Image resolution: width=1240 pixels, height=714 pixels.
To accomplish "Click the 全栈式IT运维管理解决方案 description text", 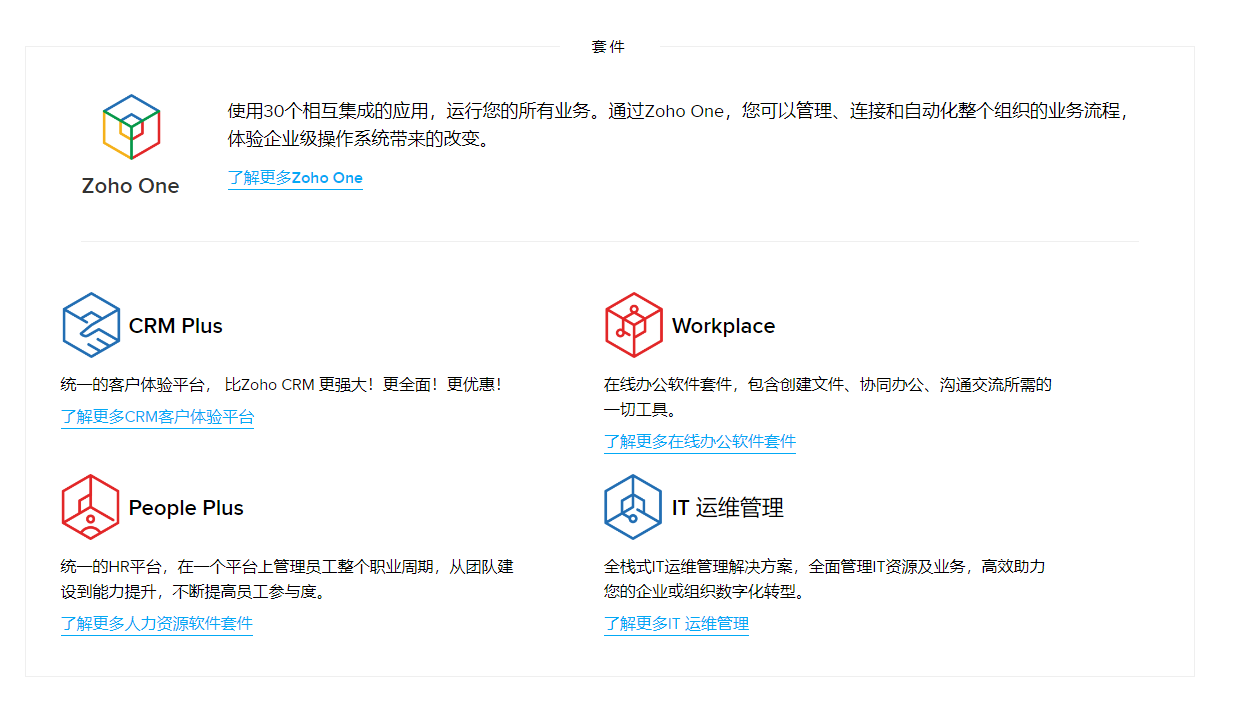I will tap(825, 579).
